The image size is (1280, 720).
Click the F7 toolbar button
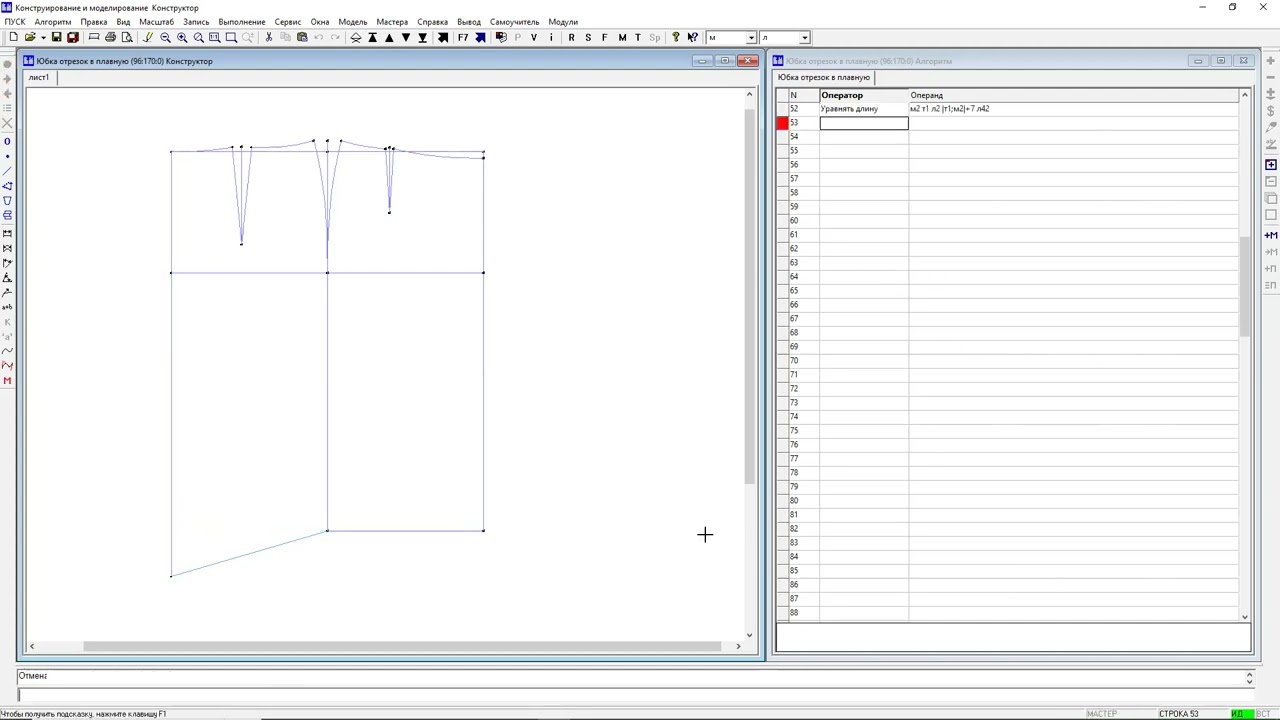[x=463, y=37]
